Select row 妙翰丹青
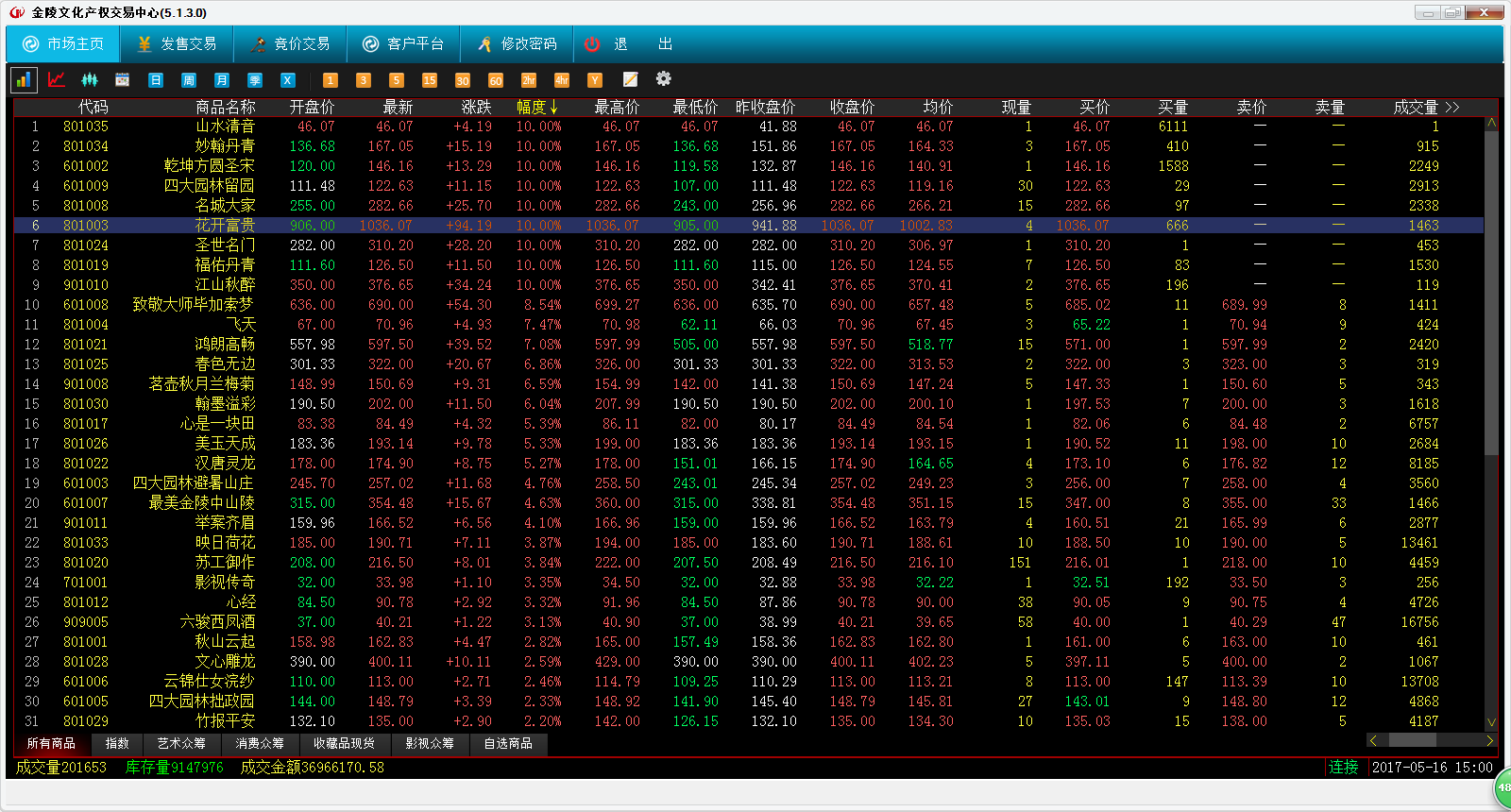 tap(748, 146)
